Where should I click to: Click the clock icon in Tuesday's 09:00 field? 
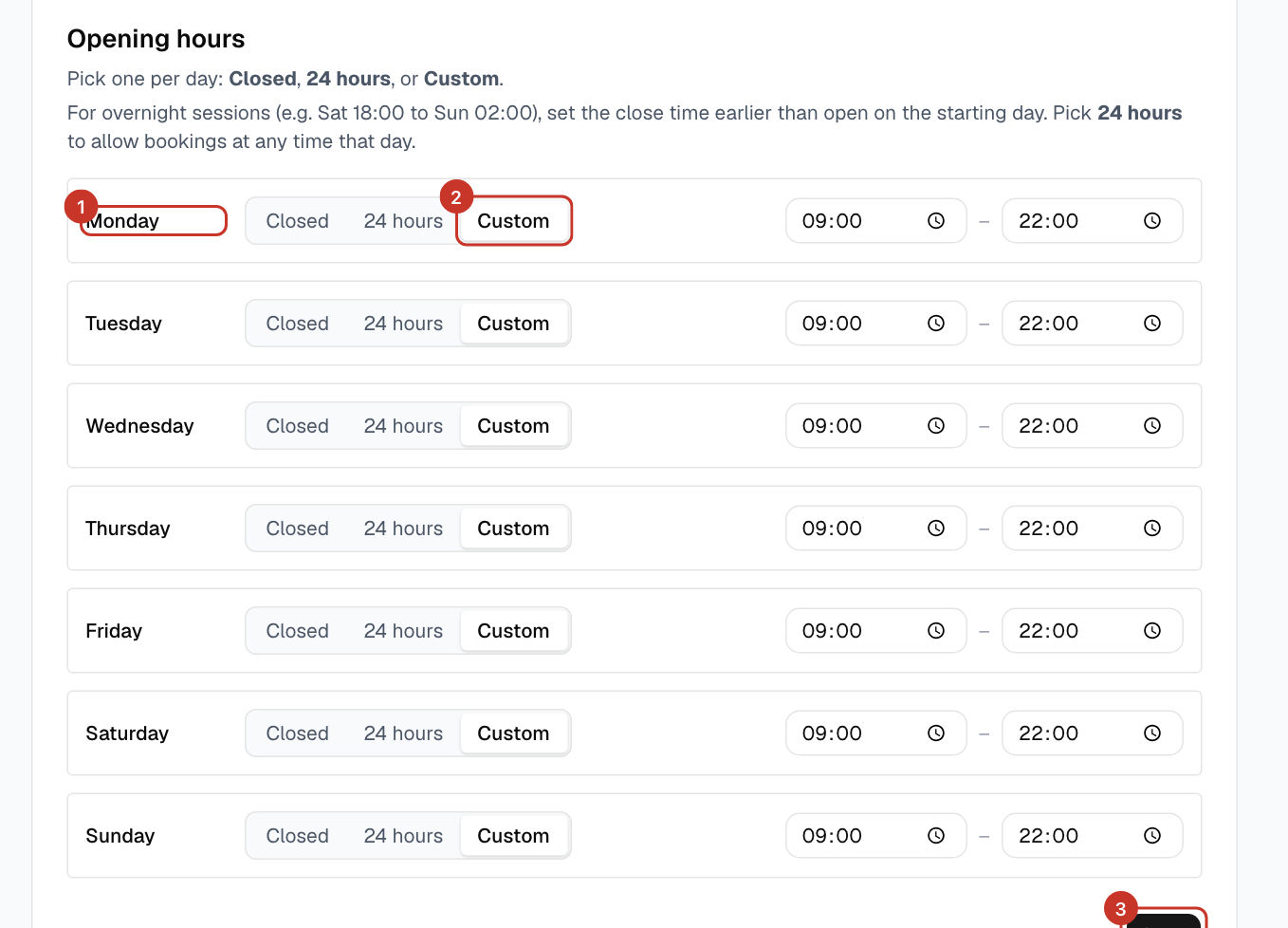point(936,324)
